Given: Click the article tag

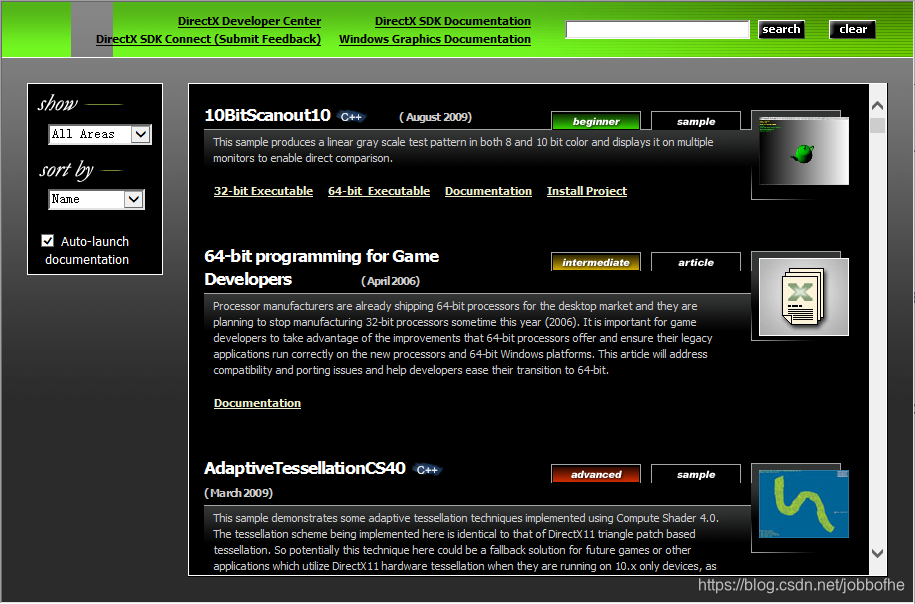Looking at the screenshot, I should coord(696,262).
